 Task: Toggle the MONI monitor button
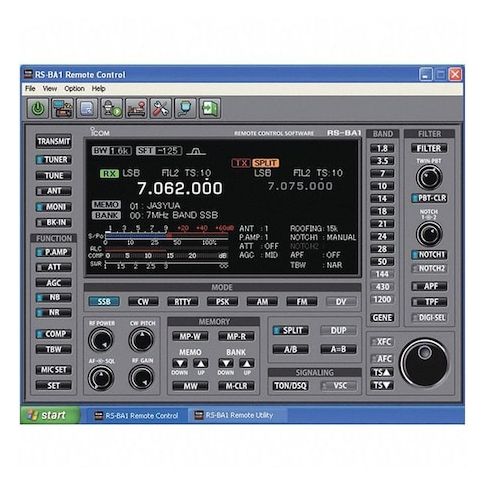pos(54,207)
